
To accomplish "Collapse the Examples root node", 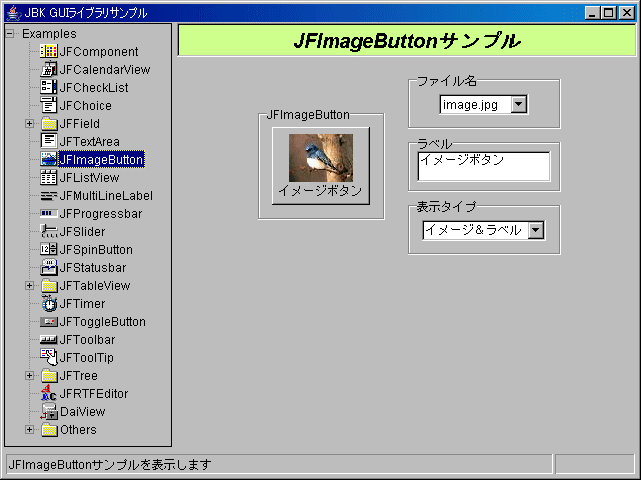I will click(x=10, y=34).
